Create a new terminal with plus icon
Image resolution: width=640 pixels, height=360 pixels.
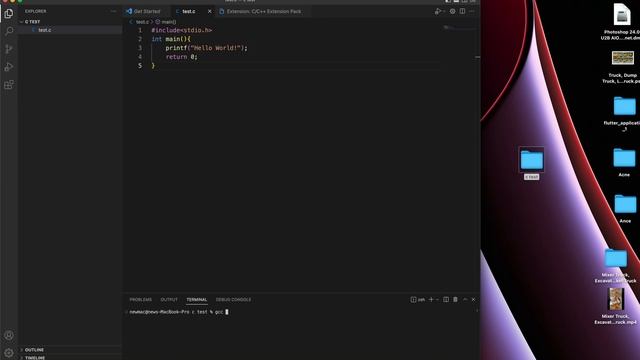[x=431, y=300]
